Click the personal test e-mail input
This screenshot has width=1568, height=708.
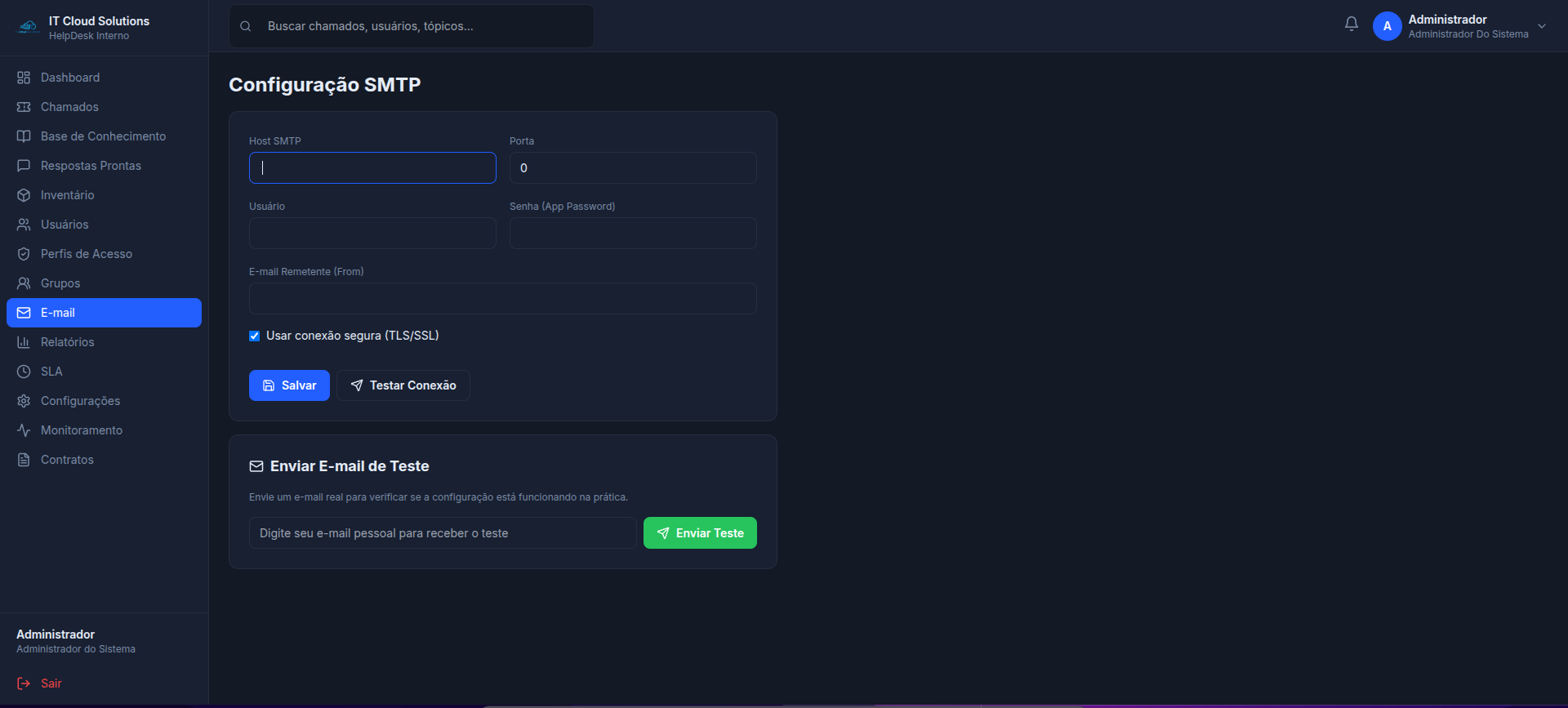443,533
